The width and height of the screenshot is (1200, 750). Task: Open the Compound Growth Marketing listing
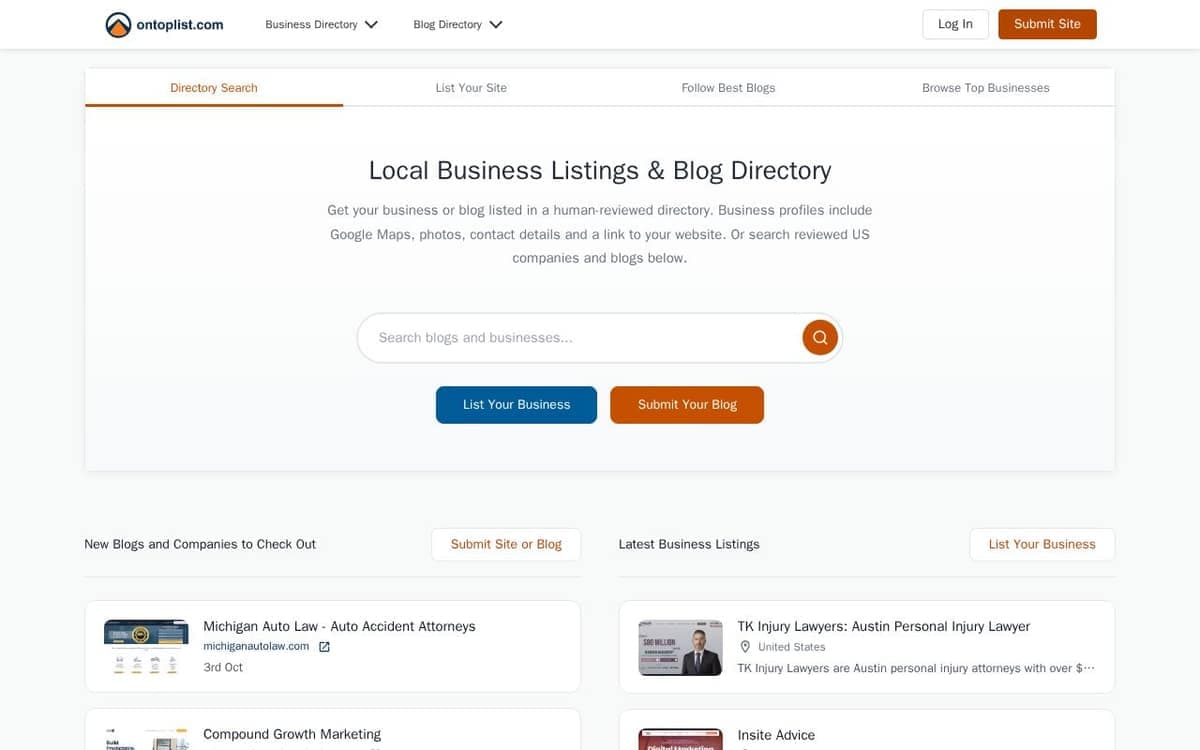[292, 734]
